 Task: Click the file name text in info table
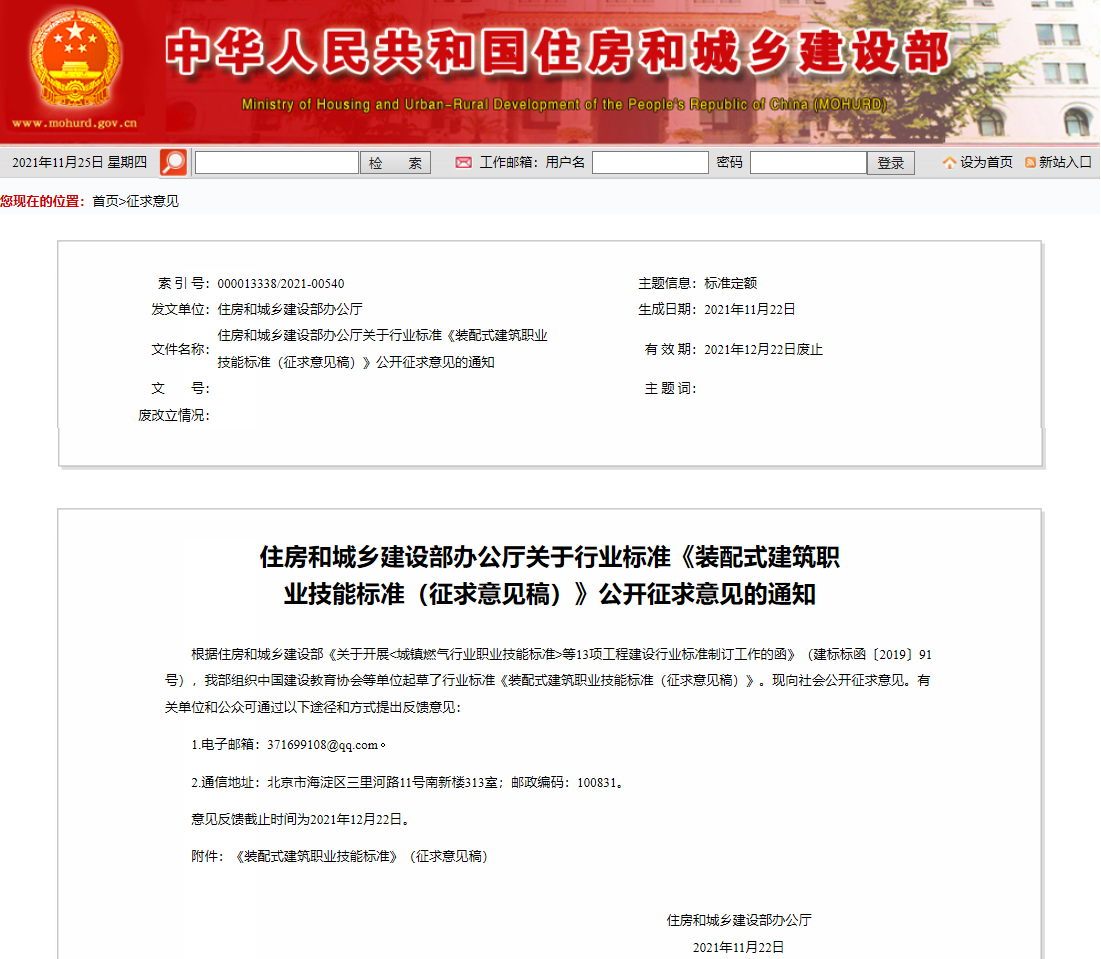point(383,349)
